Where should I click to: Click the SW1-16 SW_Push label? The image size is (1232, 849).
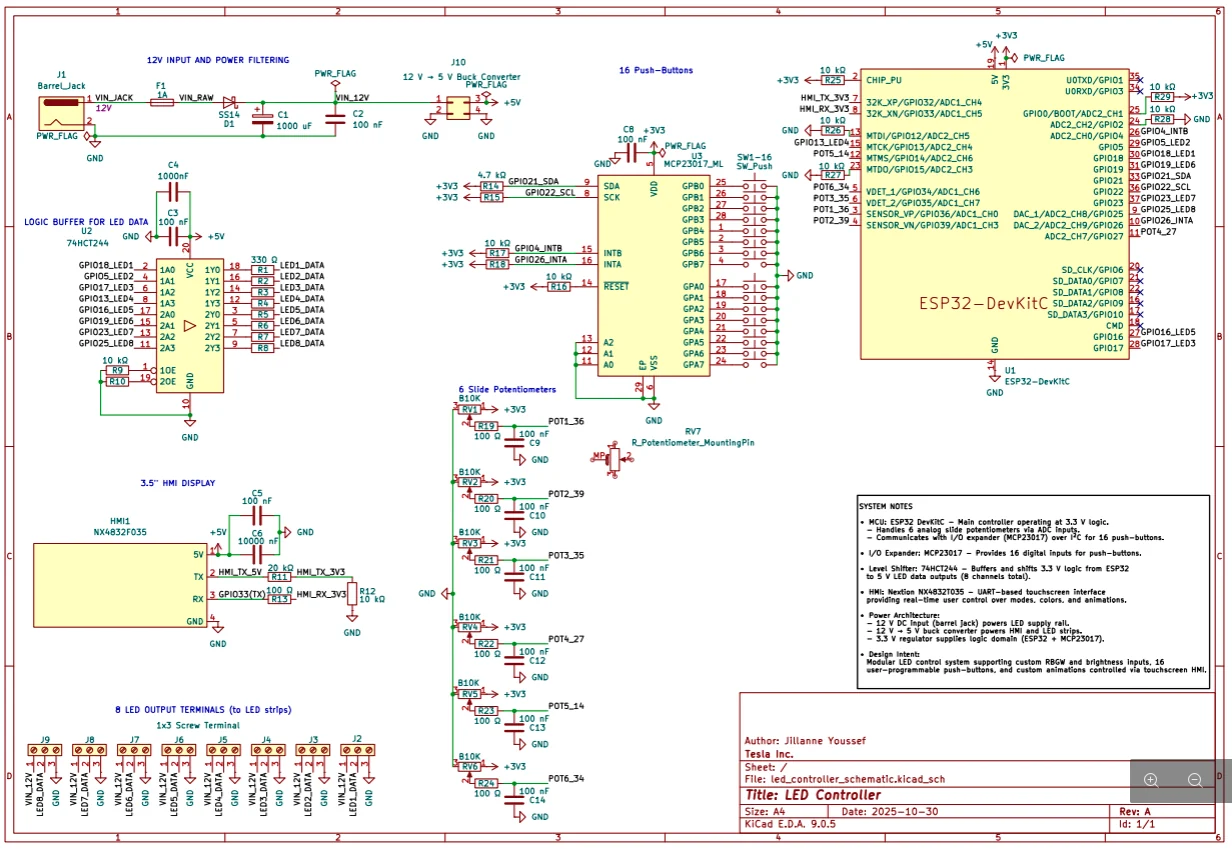(754, 163)
